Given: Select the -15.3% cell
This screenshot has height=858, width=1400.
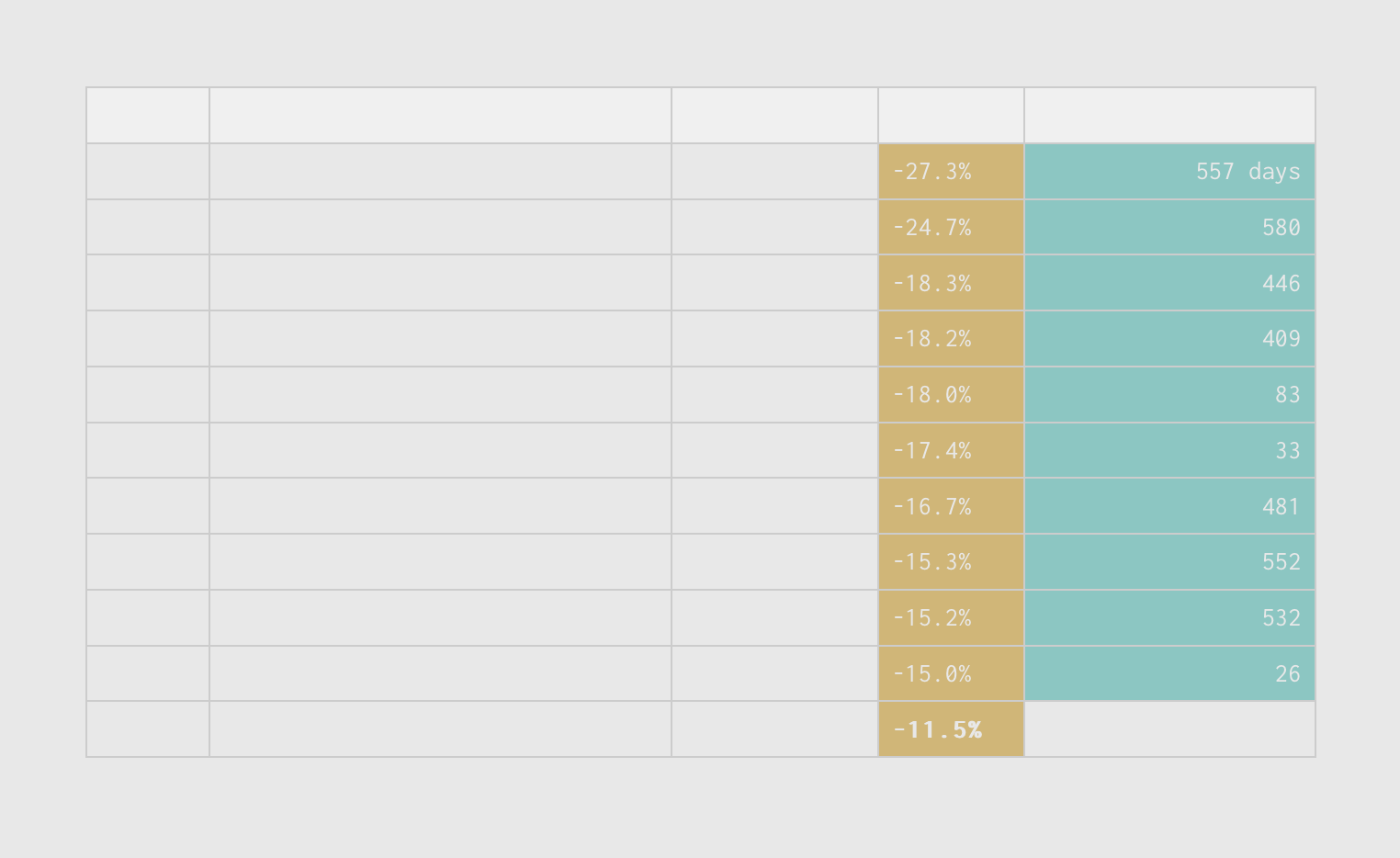Looking at the screenshot, I should [951, 562].
